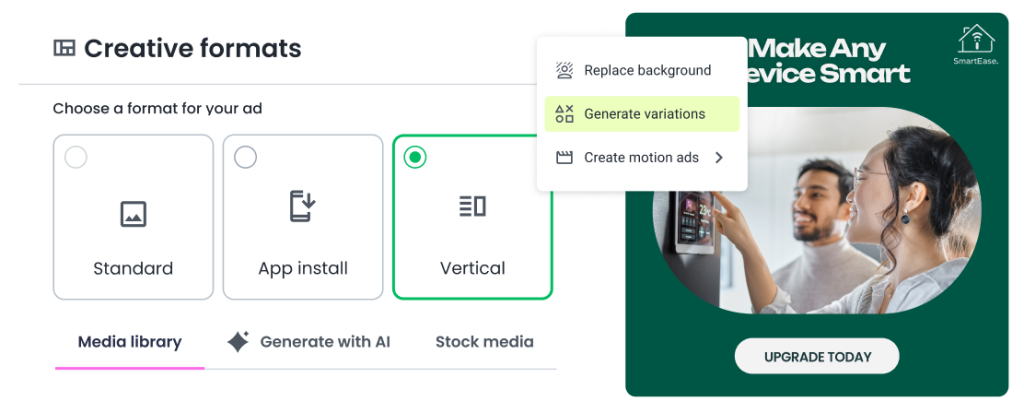Click the Vertical format layout icon
Screen dimensions: 1024x413
(x=472, y=207)
